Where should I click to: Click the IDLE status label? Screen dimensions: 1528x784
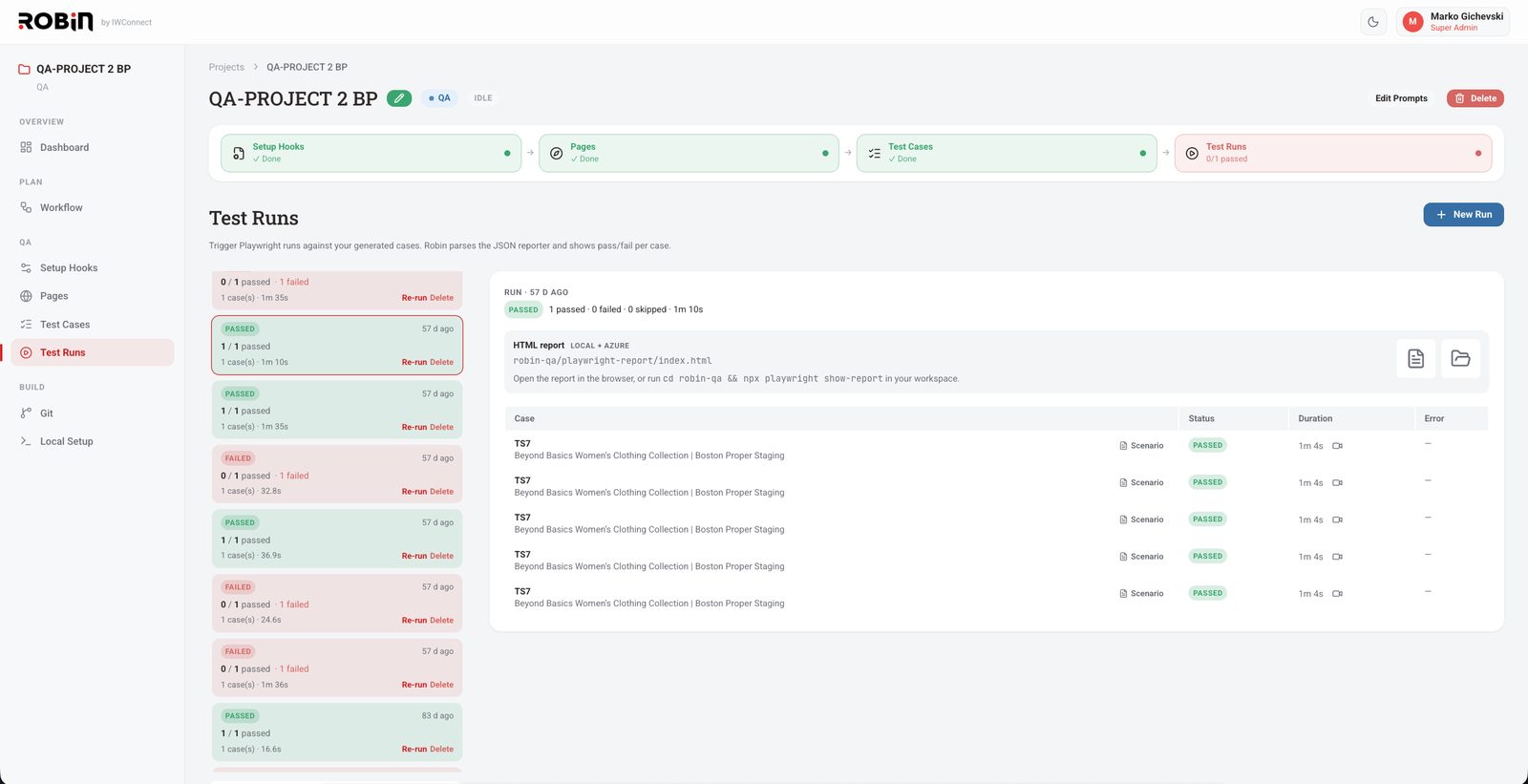[483, 98]
